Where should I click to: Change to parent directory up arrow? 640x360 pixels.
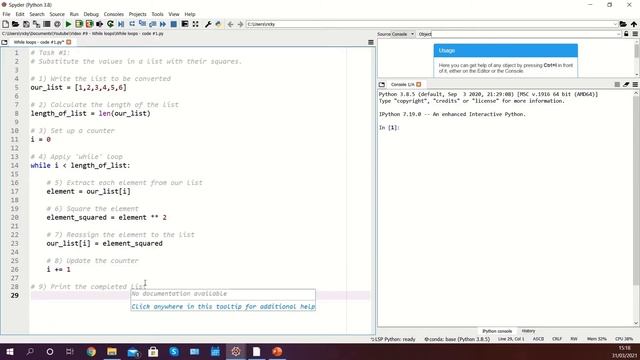(633, 24)
